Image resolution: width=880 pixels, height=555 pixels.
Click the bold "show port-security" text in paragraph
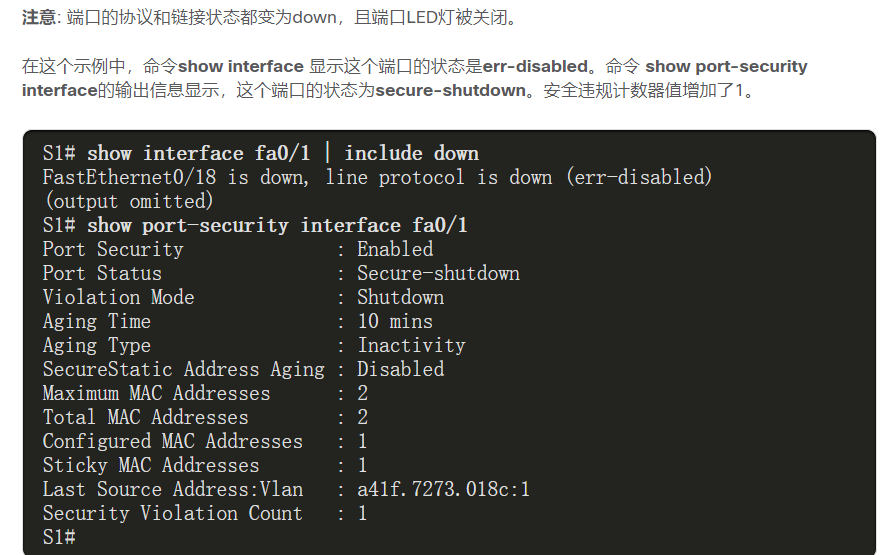tap(726, 67)
